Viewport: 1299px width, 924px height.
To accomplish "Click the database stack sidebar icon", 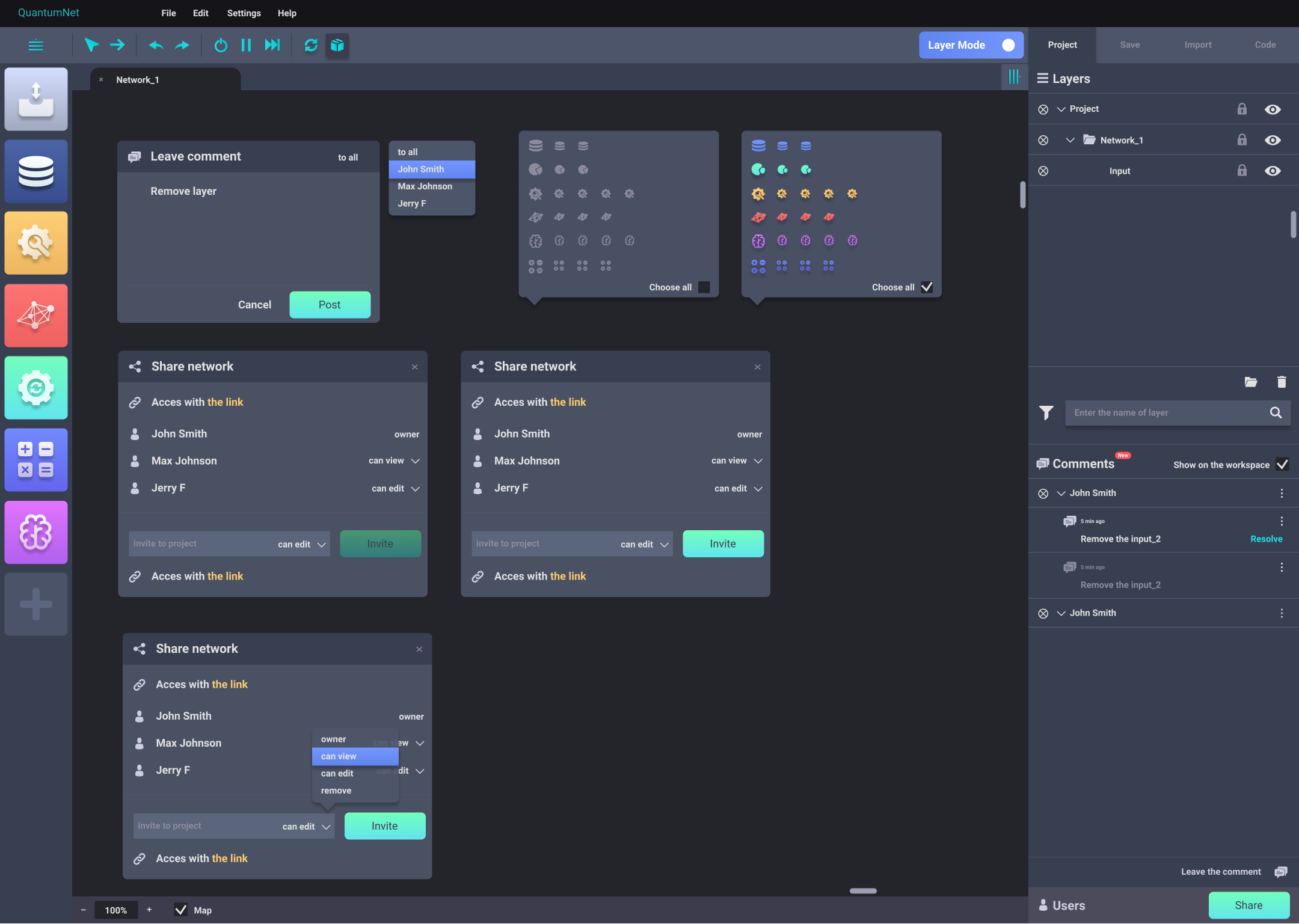I will coord(36,171).
